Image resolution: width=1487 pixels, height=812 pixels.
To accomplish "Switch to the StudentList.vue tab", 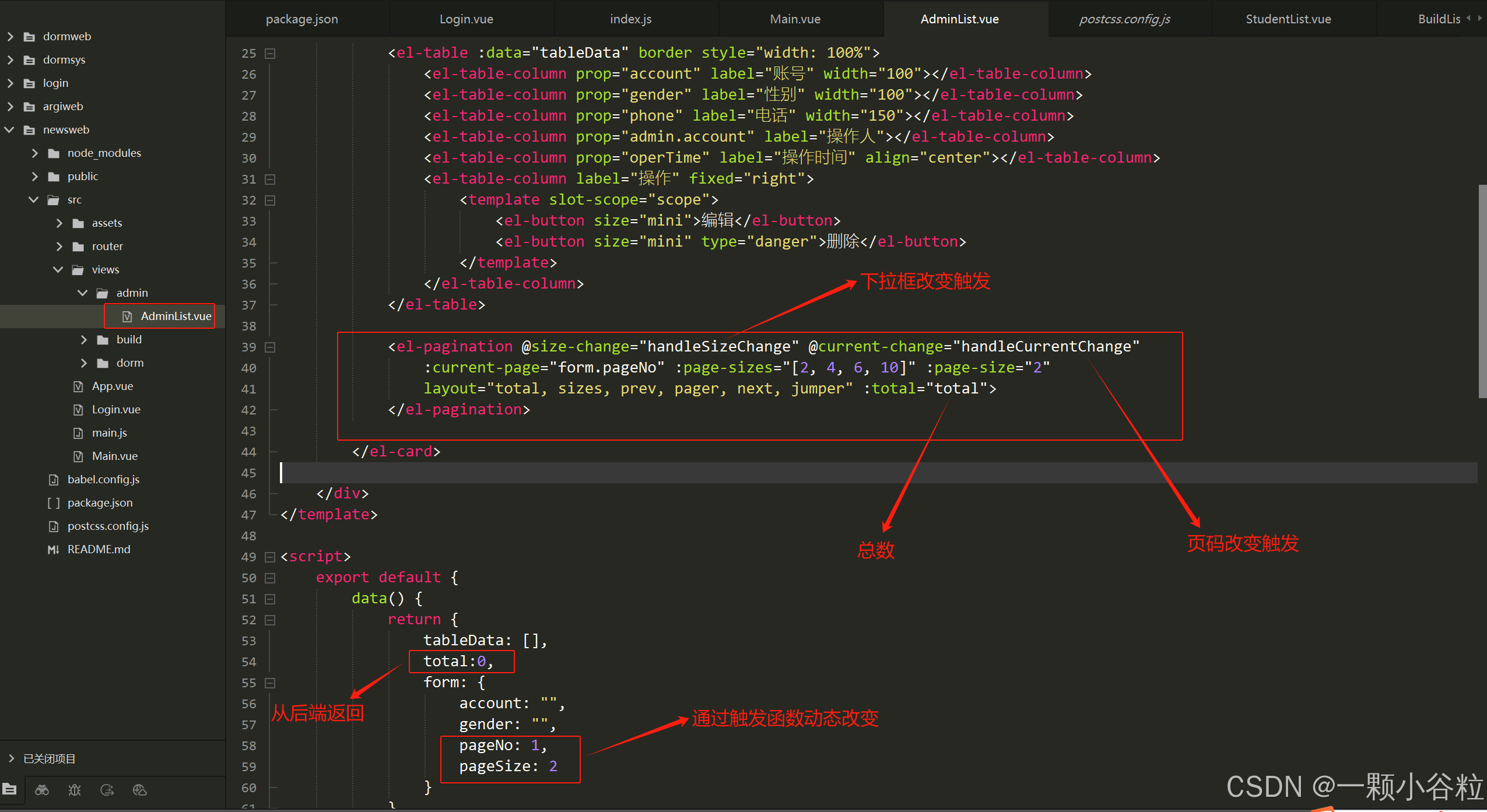I will (1288, 19).
